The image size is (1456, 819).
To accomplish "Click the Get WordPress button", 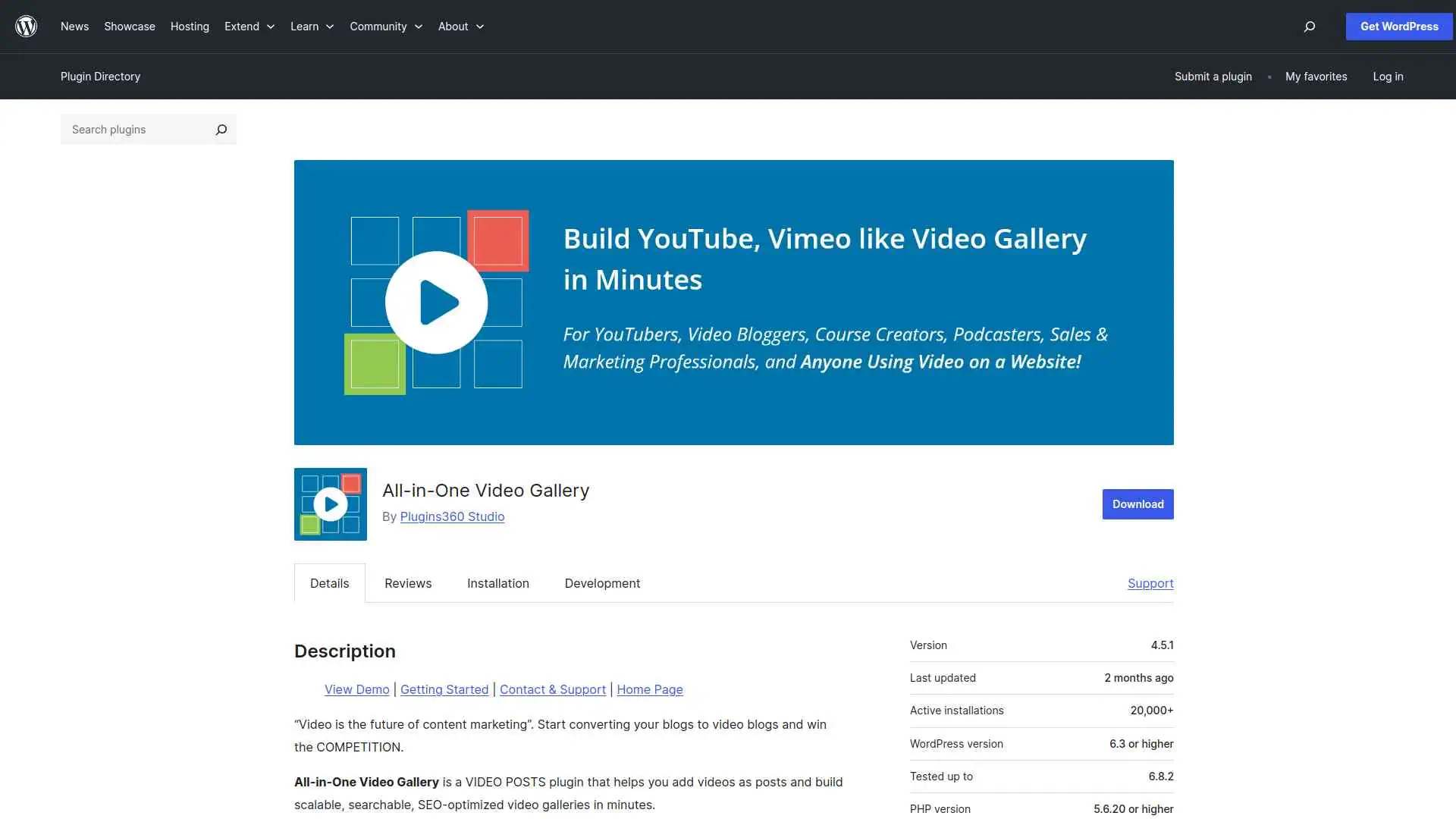I will coord(1398,26).
